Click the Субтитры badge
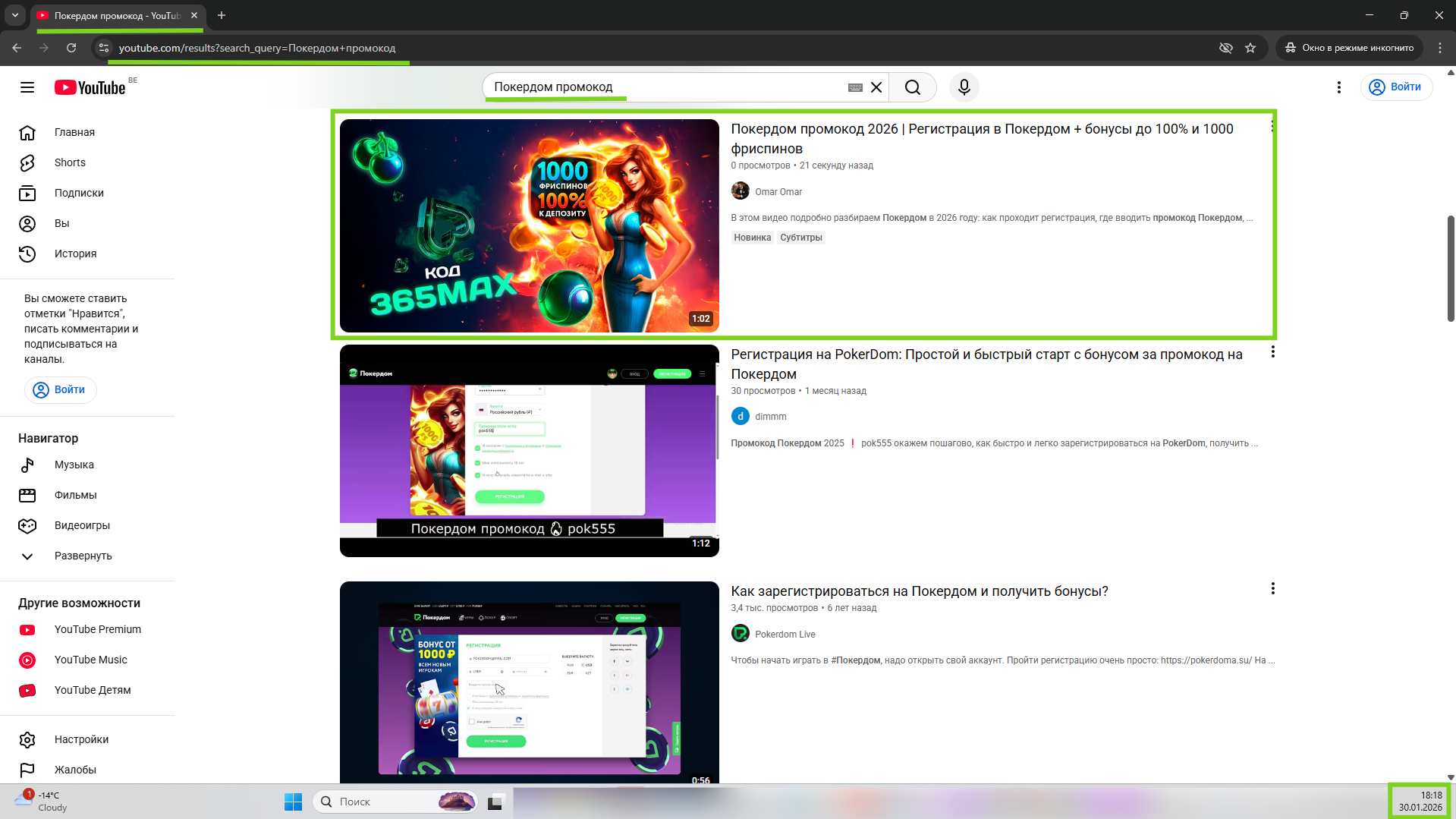 pyautogui.click(x=801, y=238)
